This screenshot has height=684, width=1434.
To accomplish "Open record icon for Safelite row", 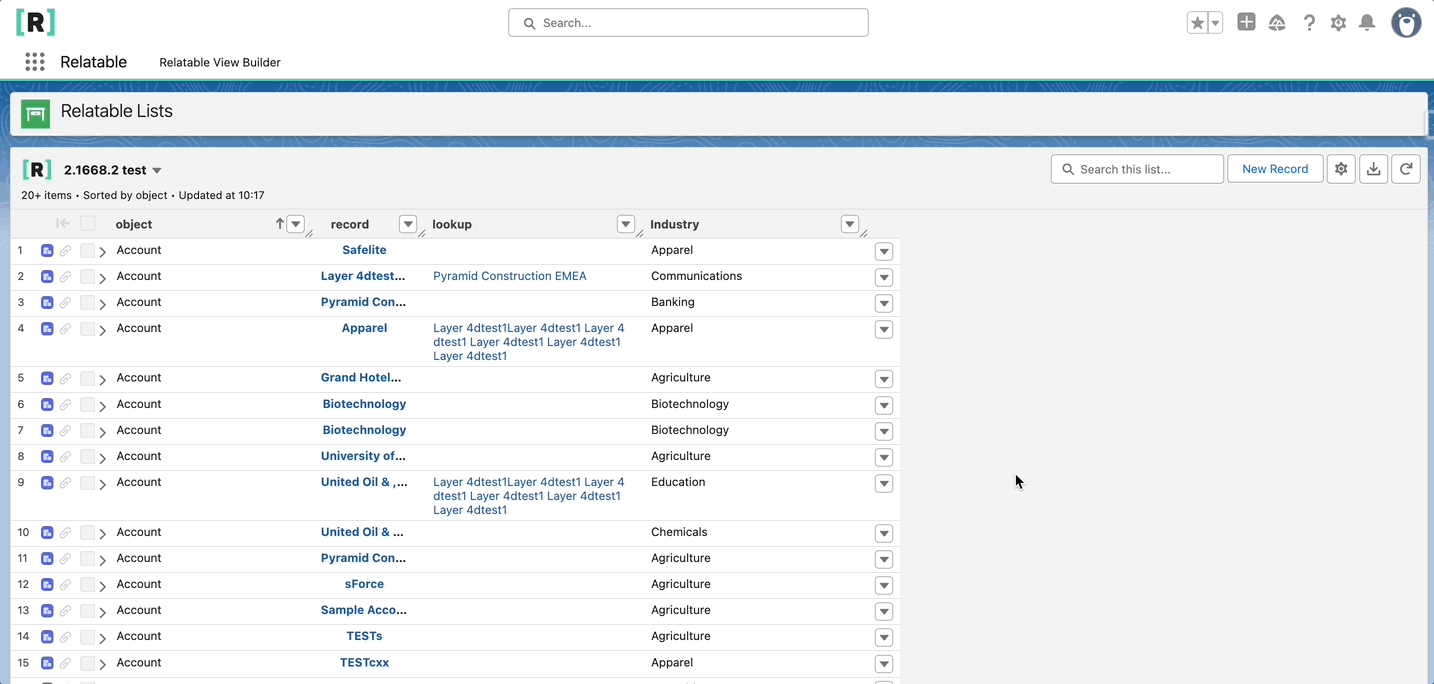I will 47,251.
